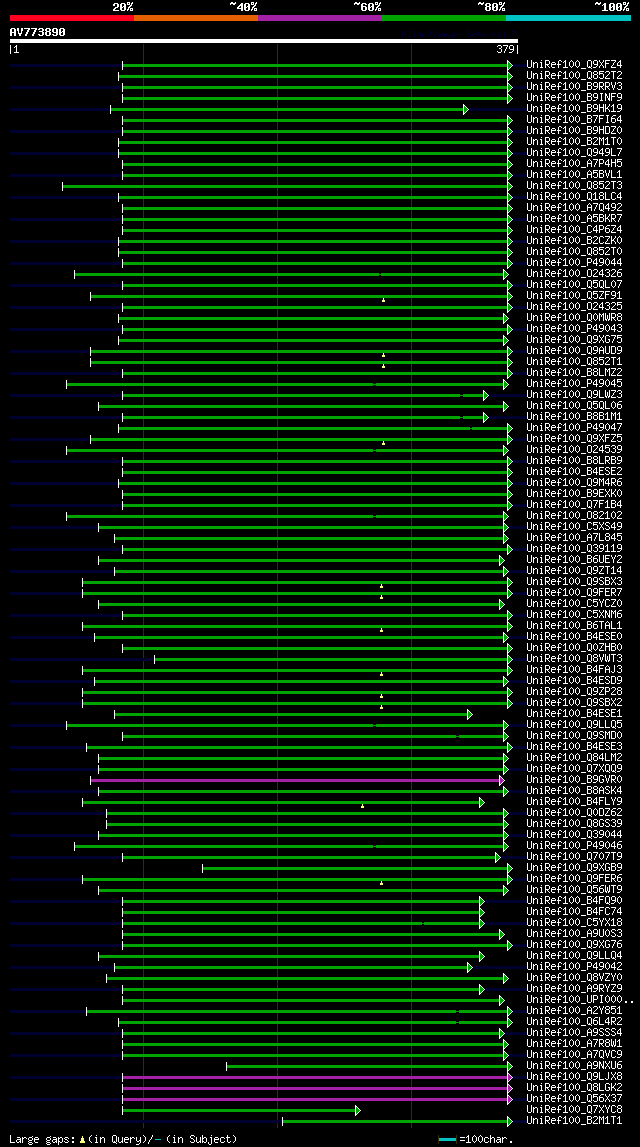
Task: Select the UniRef100_A7Q492 label
Action: click(x=574, y=208)
